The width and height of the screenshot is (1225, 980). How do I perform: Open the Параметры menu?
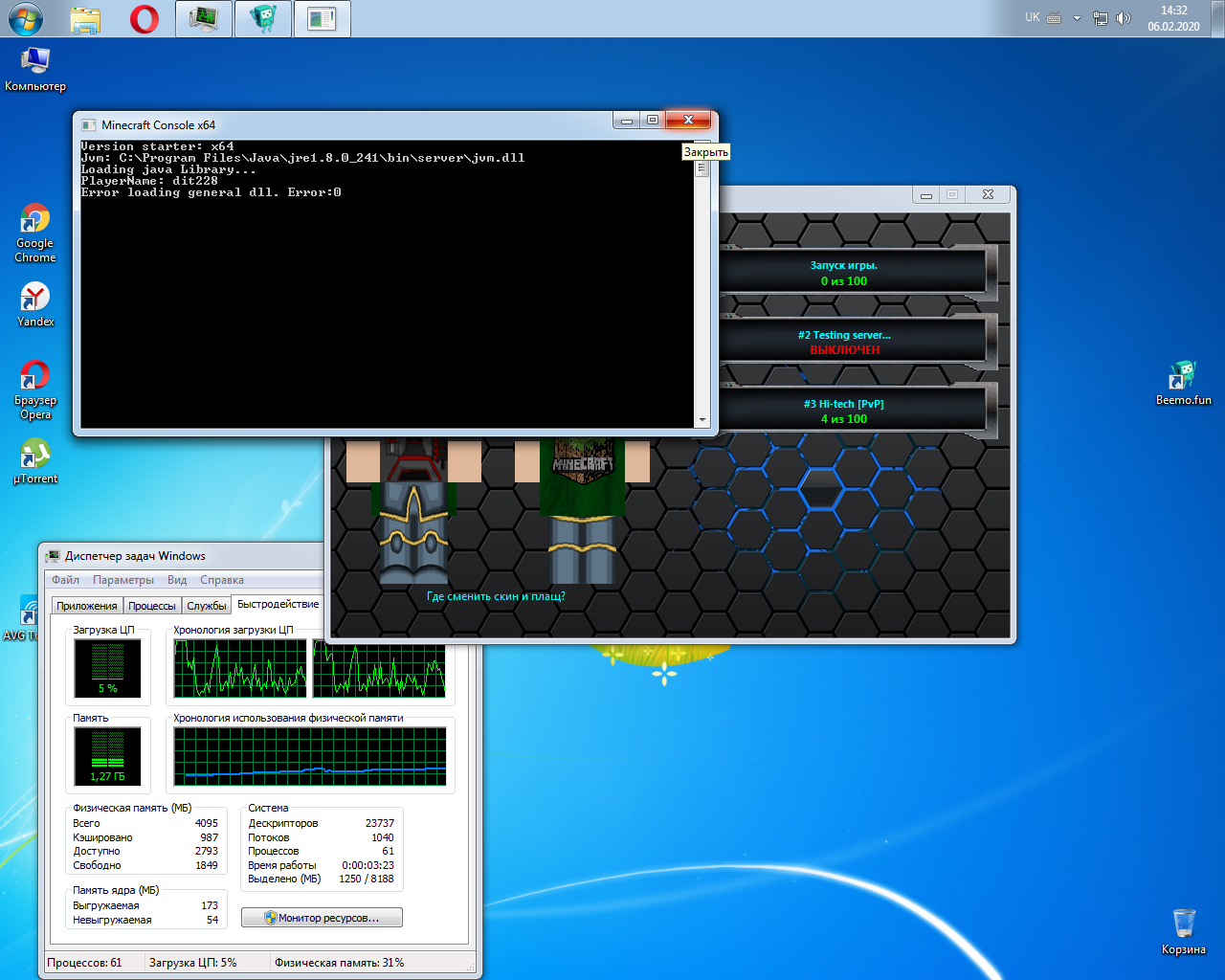(x=122, y=580)
